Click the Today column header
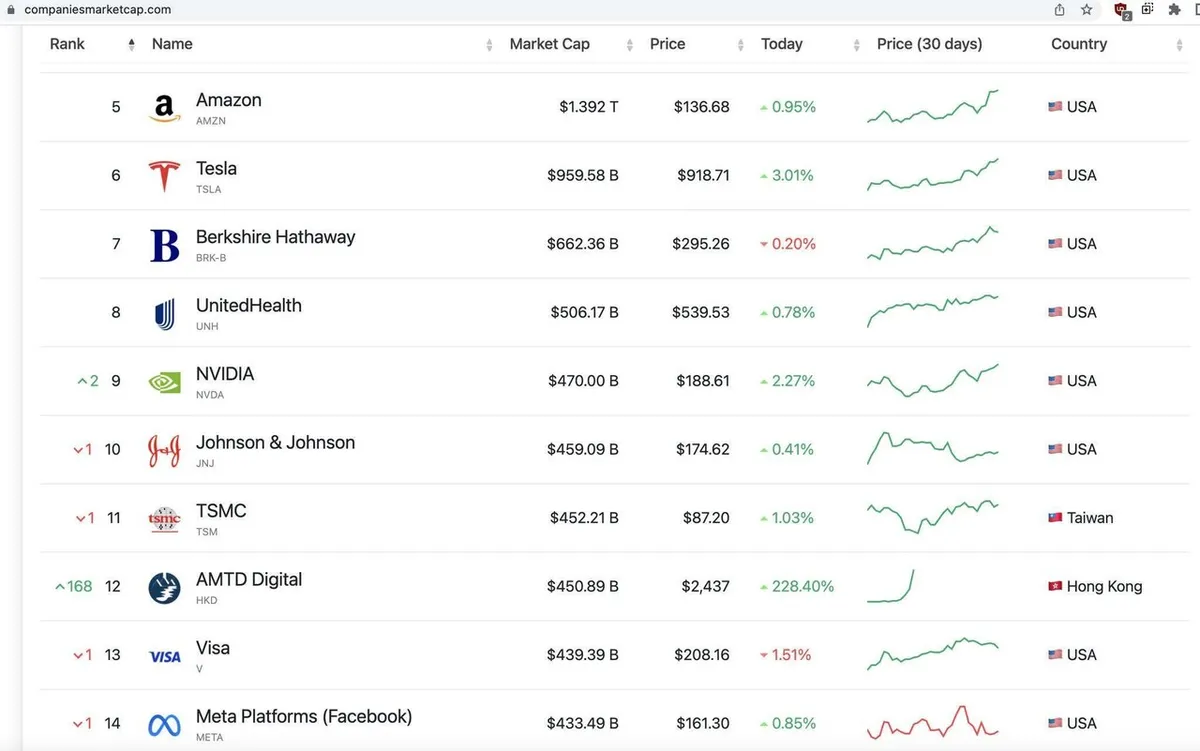Screen dimensions: 1200x751 coord(781,44)
